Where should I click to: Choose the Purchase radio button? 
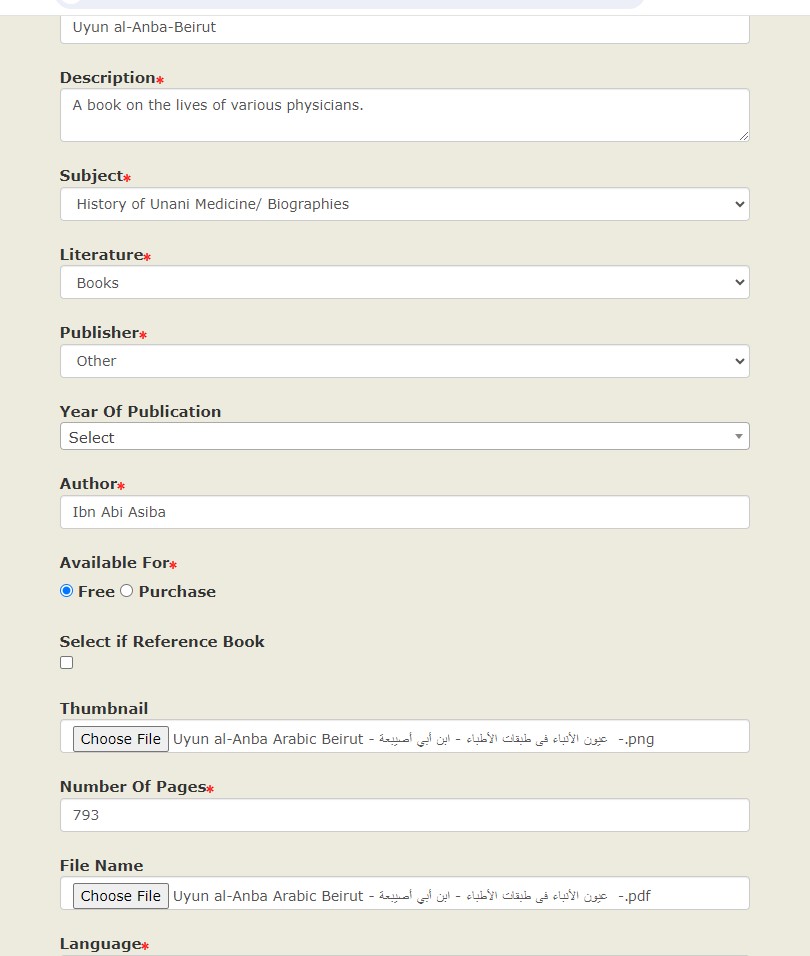[x=127, y=591]
